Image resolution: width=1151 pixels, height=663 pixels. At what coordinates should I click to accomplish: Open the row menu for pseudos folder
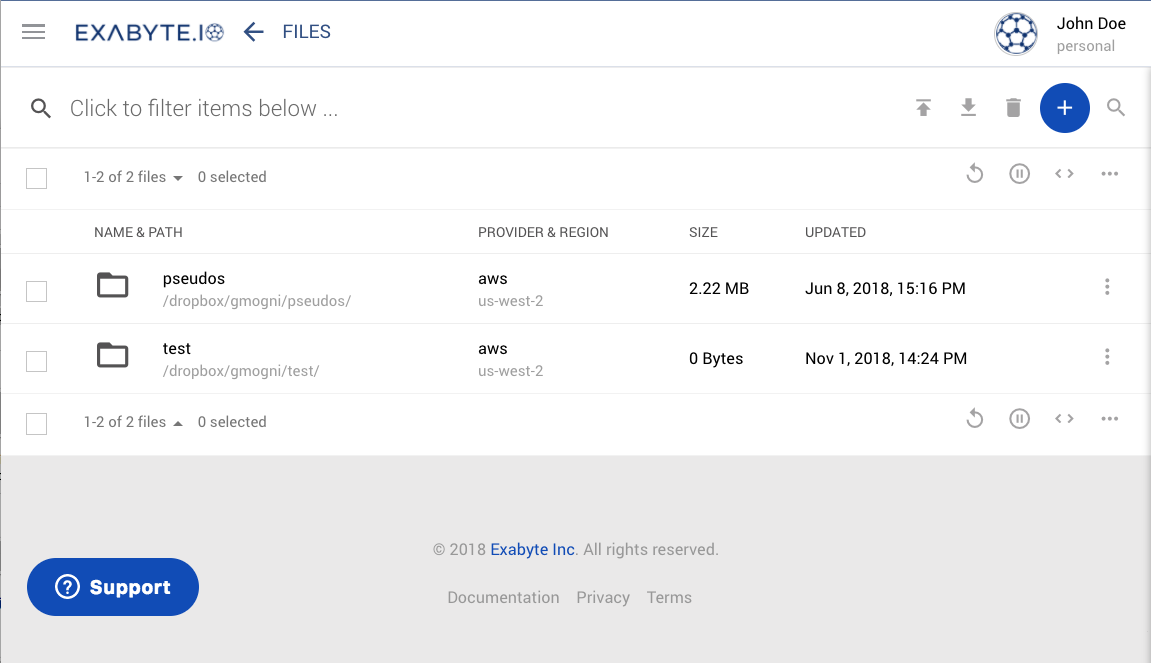tap(1107, 287)
